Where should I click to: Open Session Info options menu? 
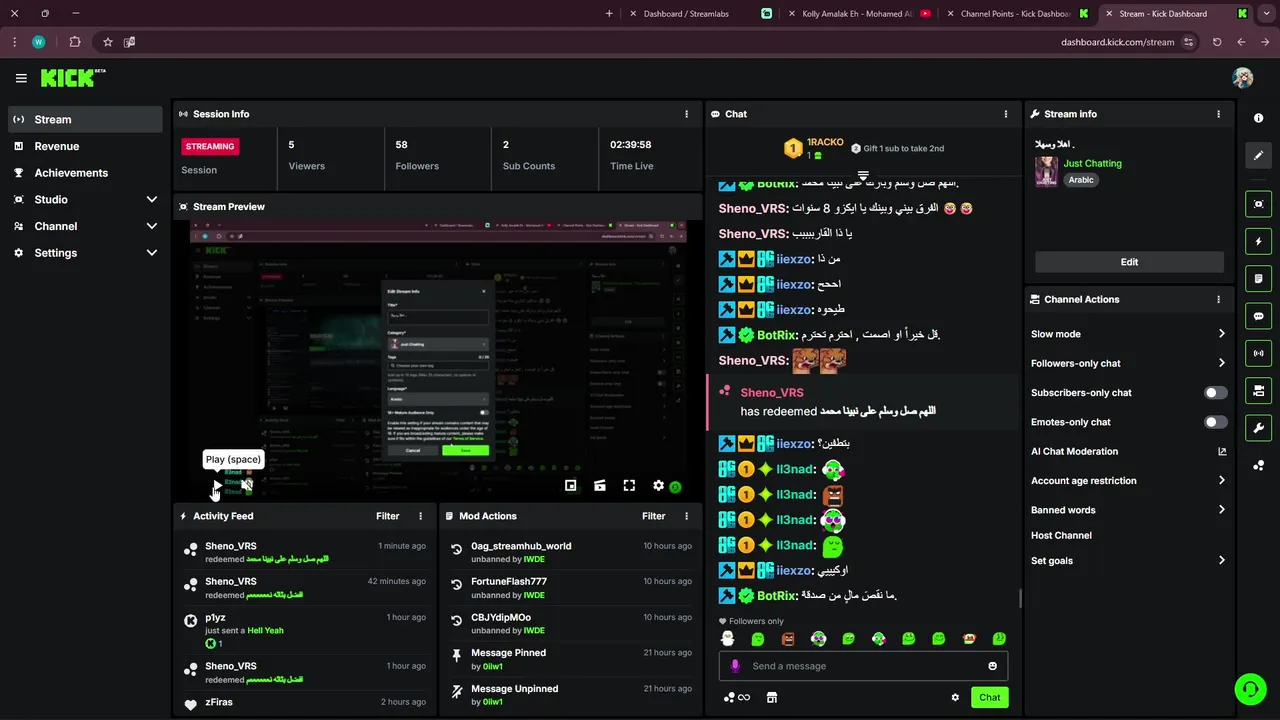[686, 114]
